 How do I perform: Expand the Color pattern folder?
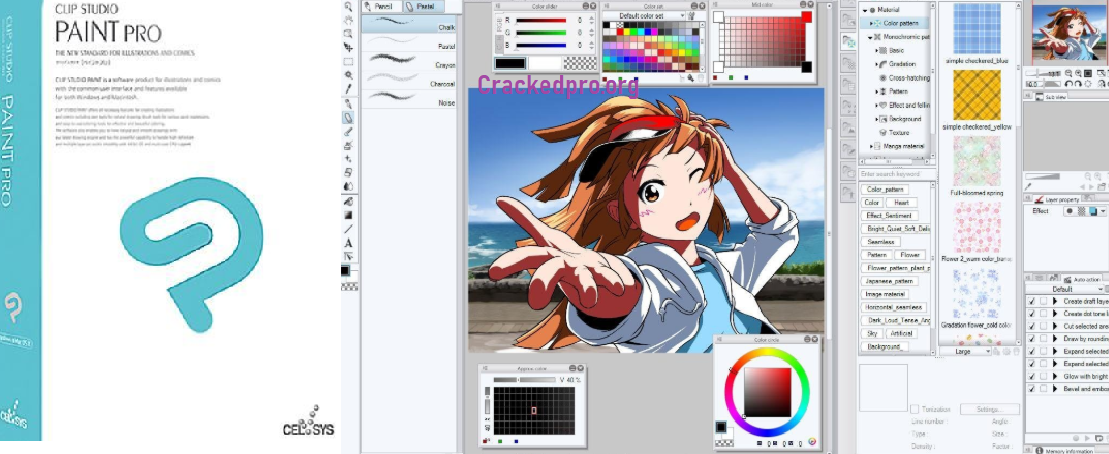pyautogui.click(x=871, y=23)
